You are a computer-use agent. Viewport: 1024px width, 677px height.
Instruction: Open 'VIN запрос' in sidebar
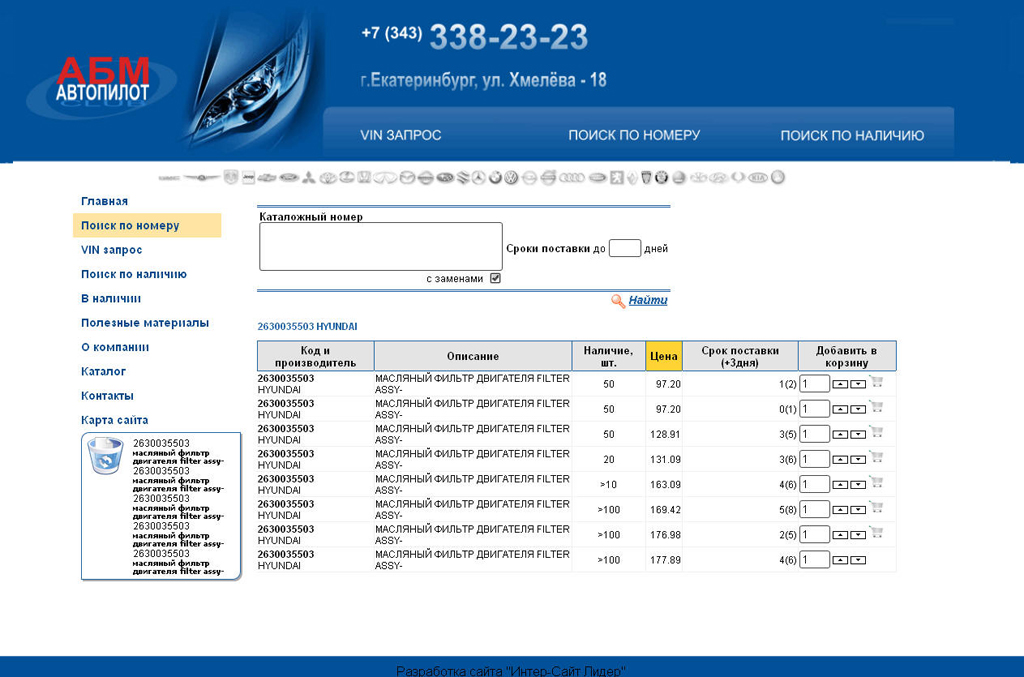point(112,249)
